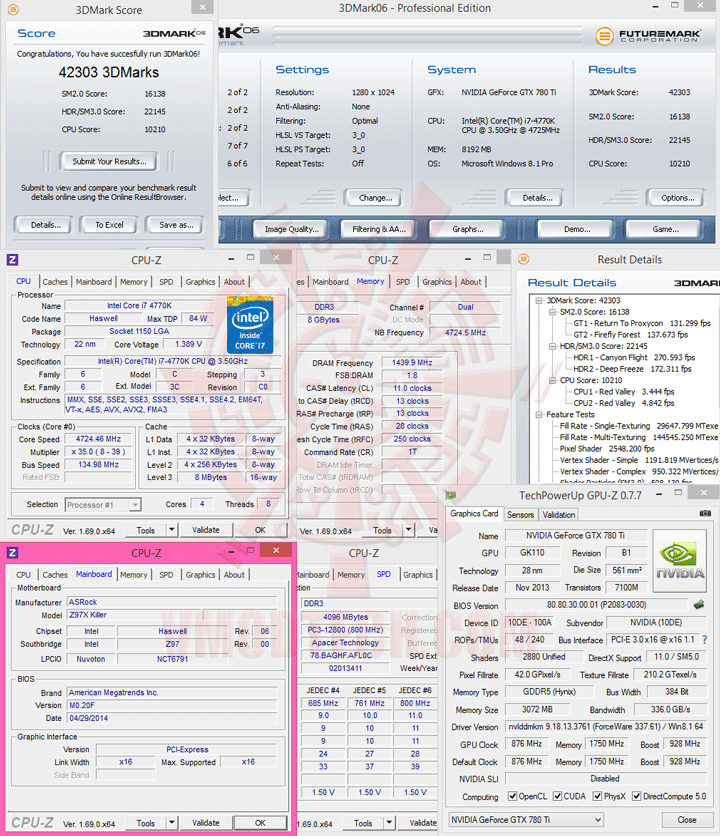720x836 pixels.
Task: Select the GT1 - Return To Proxycon result row
Action: point(642,323)
